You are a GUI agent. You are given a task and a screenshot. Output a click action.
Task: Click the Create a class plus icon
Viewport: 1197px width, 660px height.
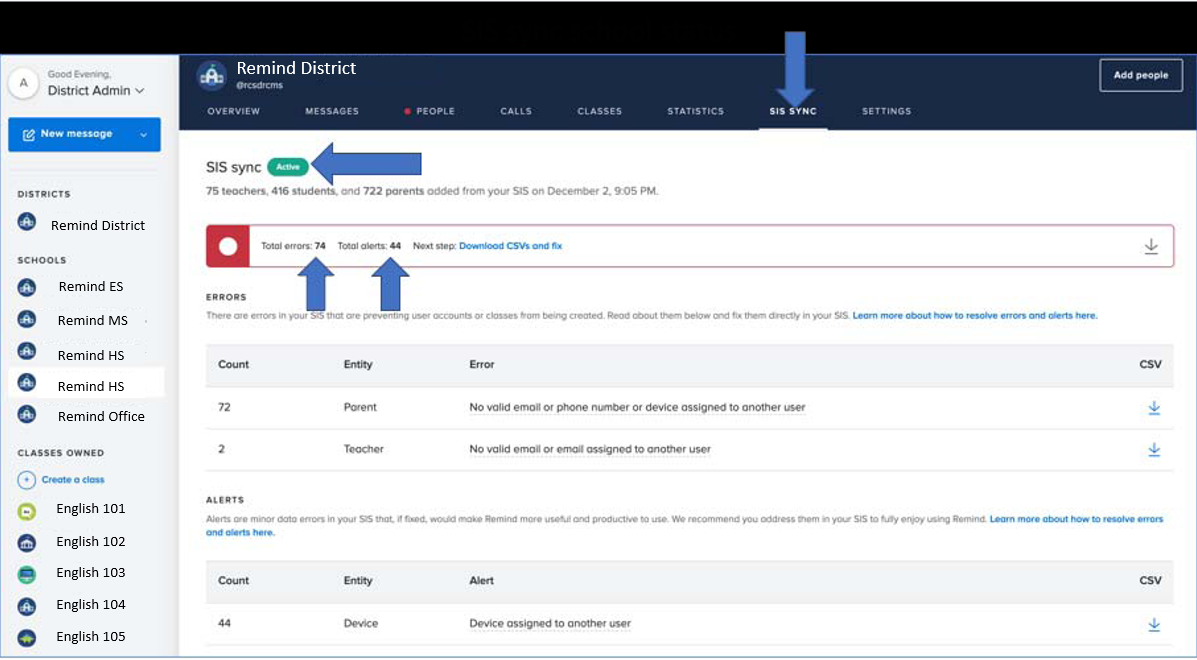click(x=27, y=480)
